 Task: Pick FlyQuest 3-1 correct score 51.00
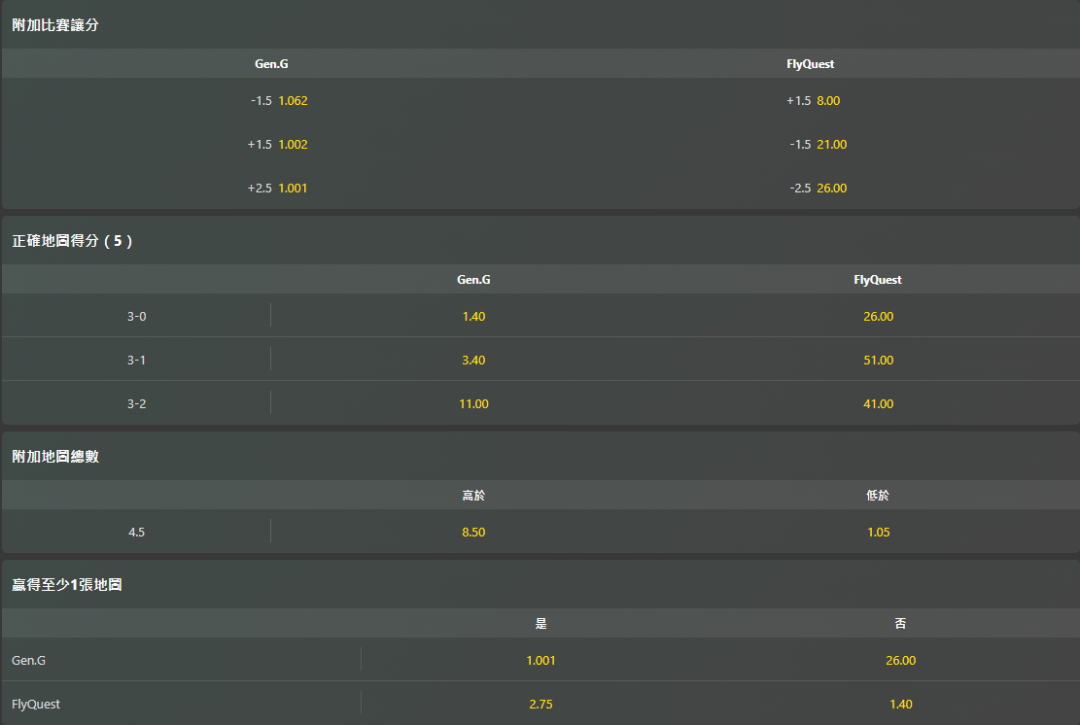pos(878,361)
